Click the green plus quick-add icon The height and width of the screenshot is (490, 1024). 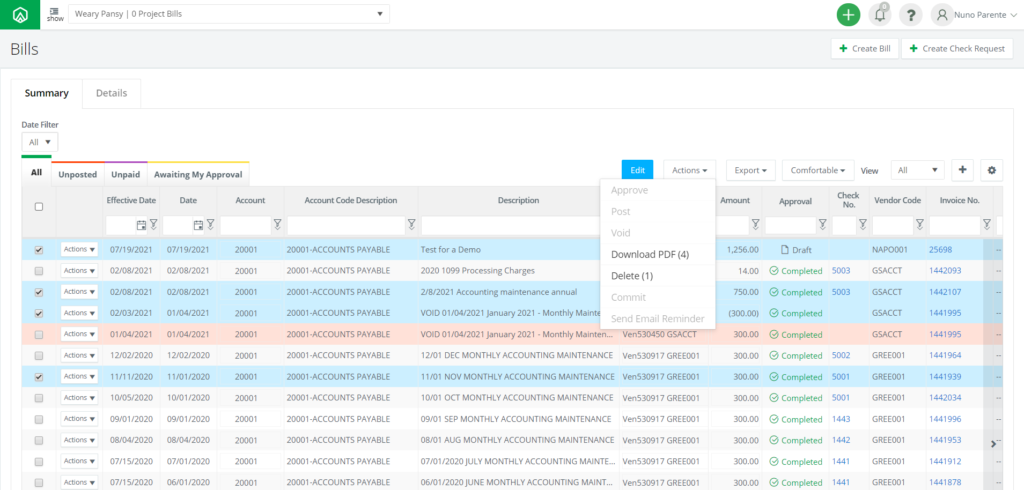(x=848, y=14)
